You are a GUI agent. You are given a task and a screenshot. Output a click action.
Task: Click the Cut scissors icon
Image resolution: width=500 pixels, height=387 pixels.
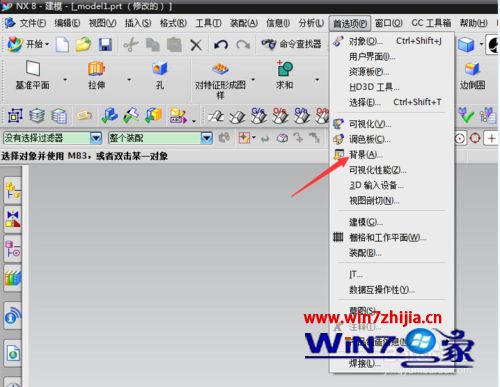(130, 44)
